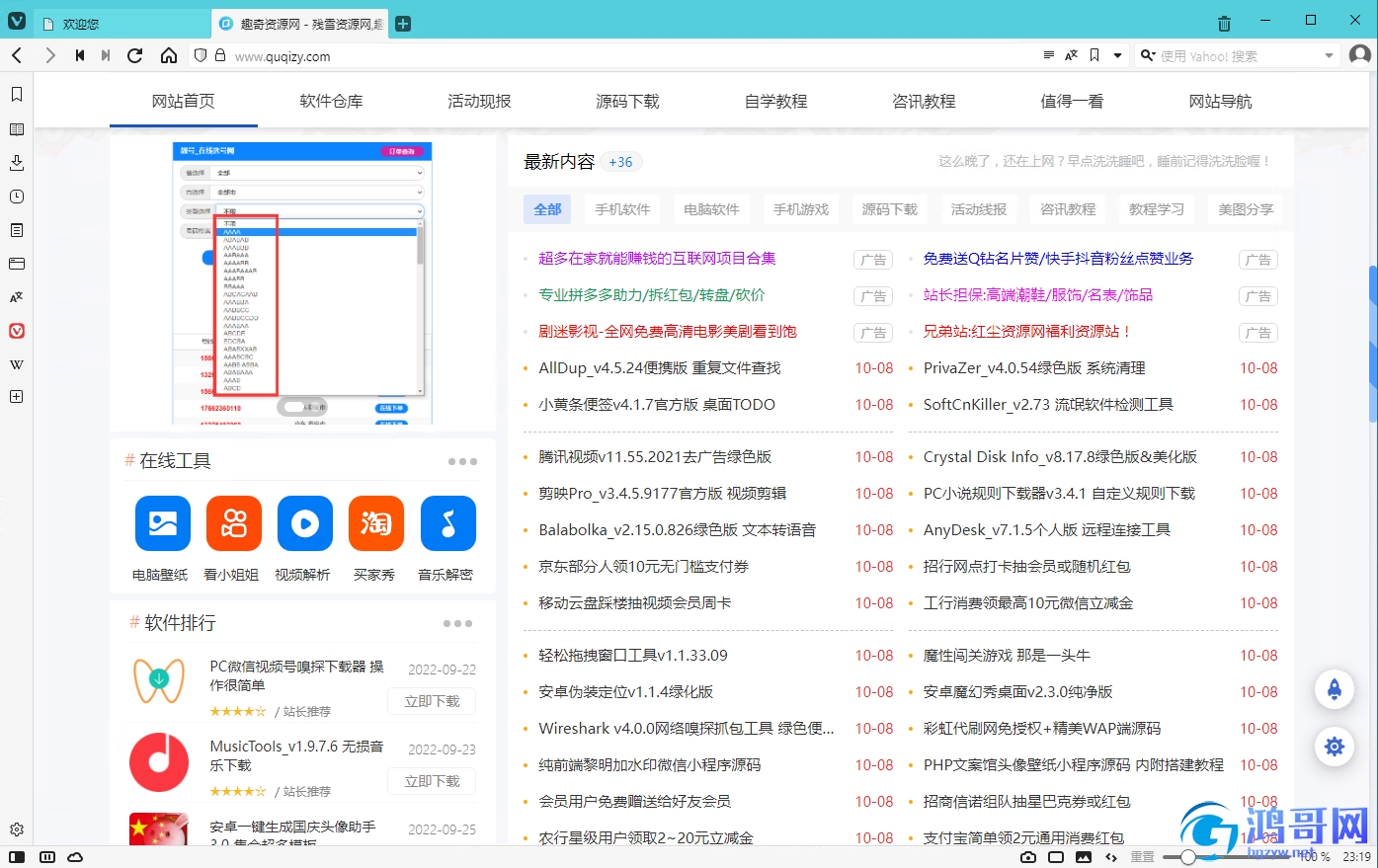
Task: Open browser settings gear in sidebar
Action: [x=17, y=829]
